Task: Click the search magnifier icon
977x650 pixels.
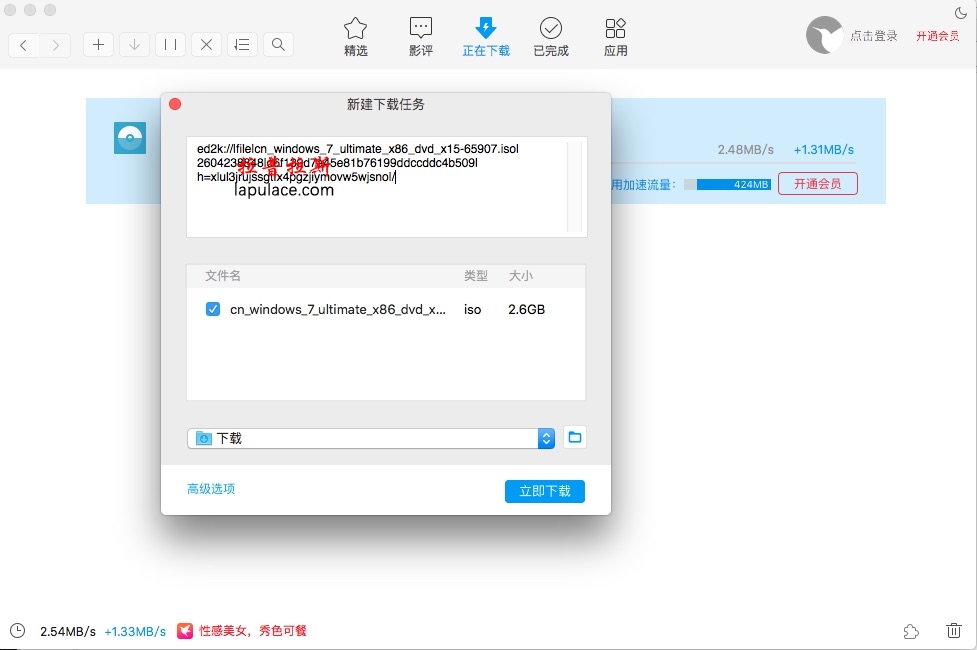Action: (x=278, y=45)
